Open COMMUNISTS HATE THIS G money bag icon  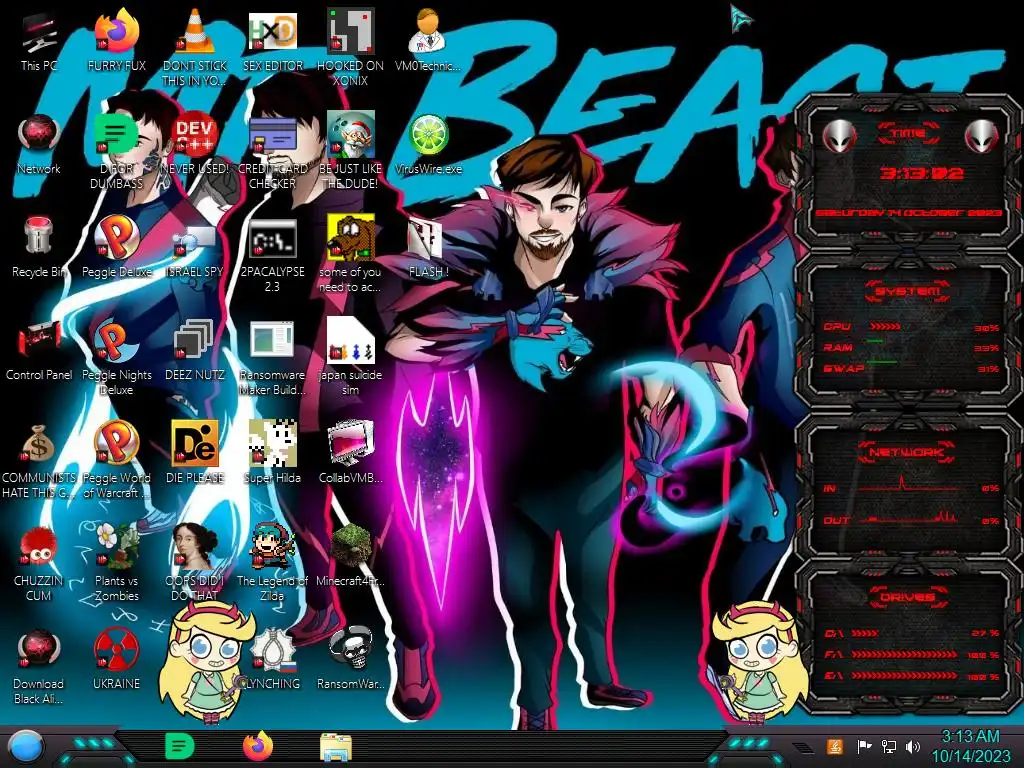coord(39,460)
